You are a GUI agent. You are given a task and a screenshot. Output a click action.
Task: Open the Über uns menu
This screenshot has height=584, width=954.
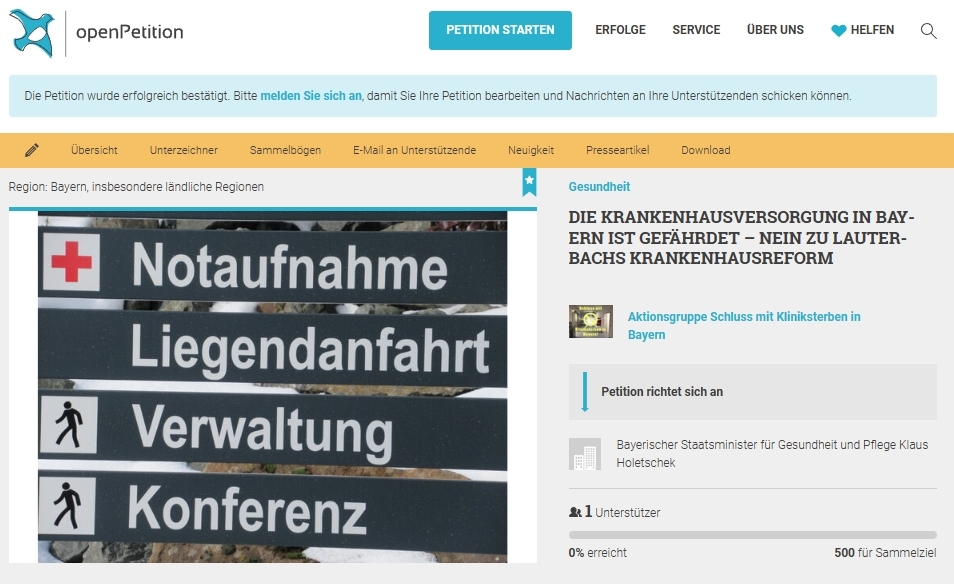click(x=775, y=30)
